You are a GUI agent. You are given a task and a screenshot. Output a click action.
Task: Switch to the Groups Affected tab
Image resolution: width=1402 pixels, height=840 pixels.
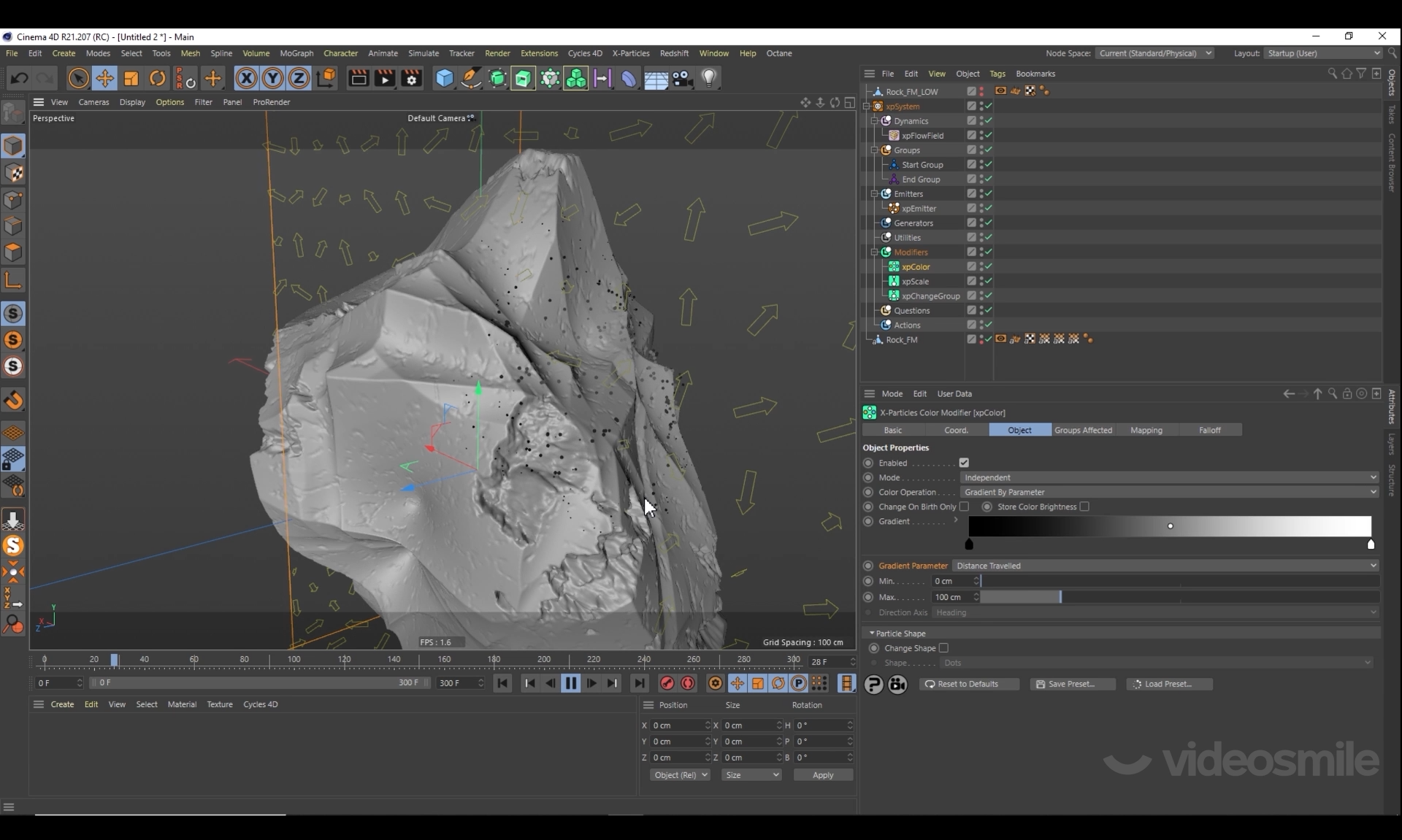pyautogui.click(x=1083, y=430)
